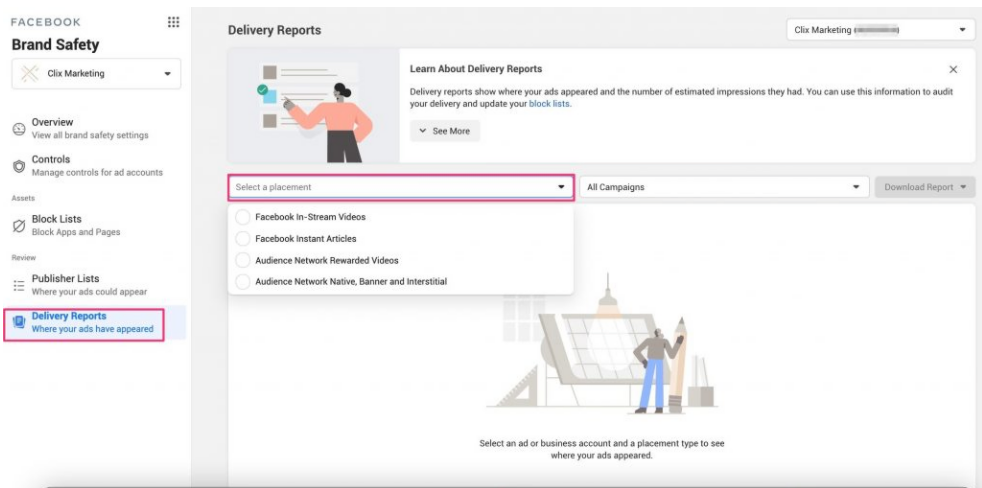Click the Delivery Reports page heading
This screenshot has height=488, width=982.
click(x=274, y=30)
